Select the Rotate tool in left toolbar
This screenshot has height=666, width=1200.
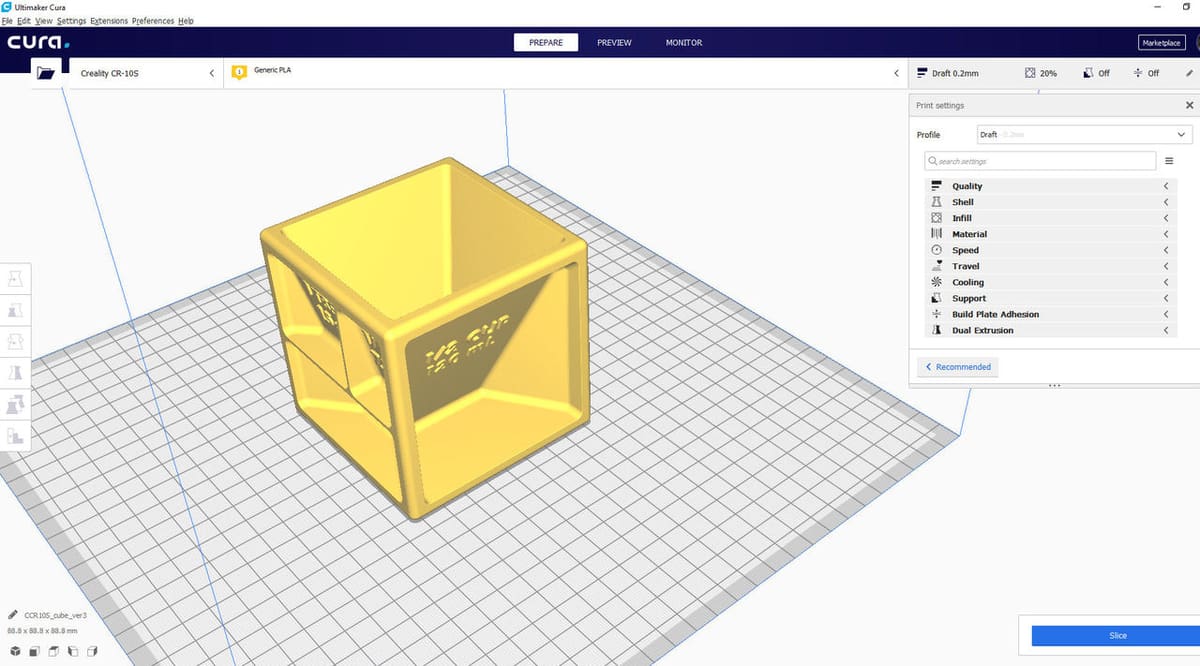coord(16,341)
